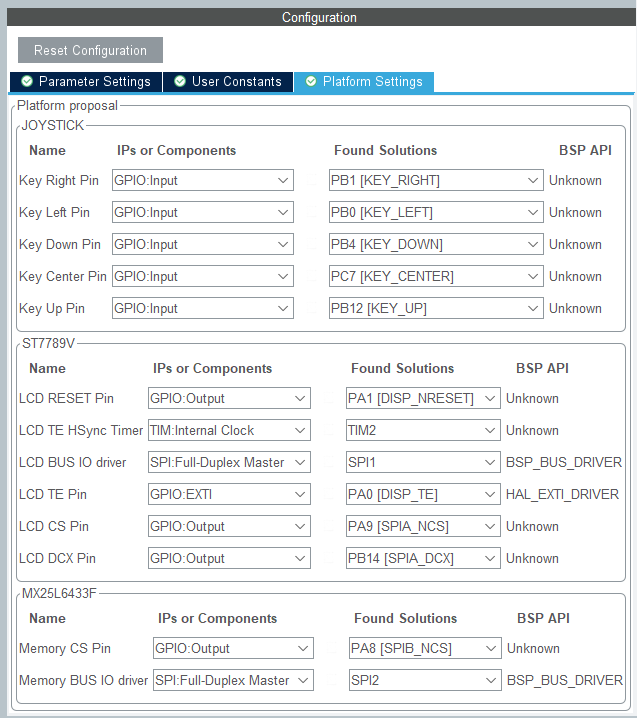Open Memory CS Pin GPIO:Output dropdown
Image resolution: width=637 pixels, height=722 pixels.
(233, 648)
